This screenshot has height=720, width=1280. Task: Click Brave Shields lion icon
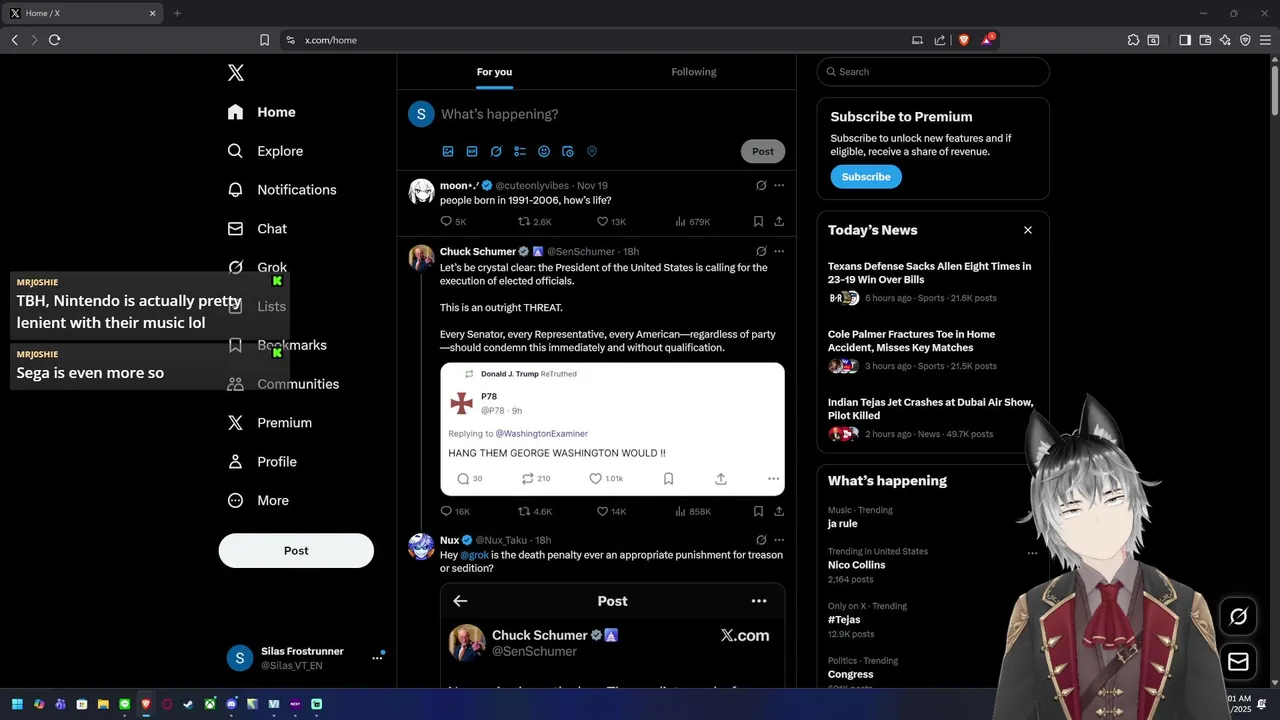click(x=964, y=40)
